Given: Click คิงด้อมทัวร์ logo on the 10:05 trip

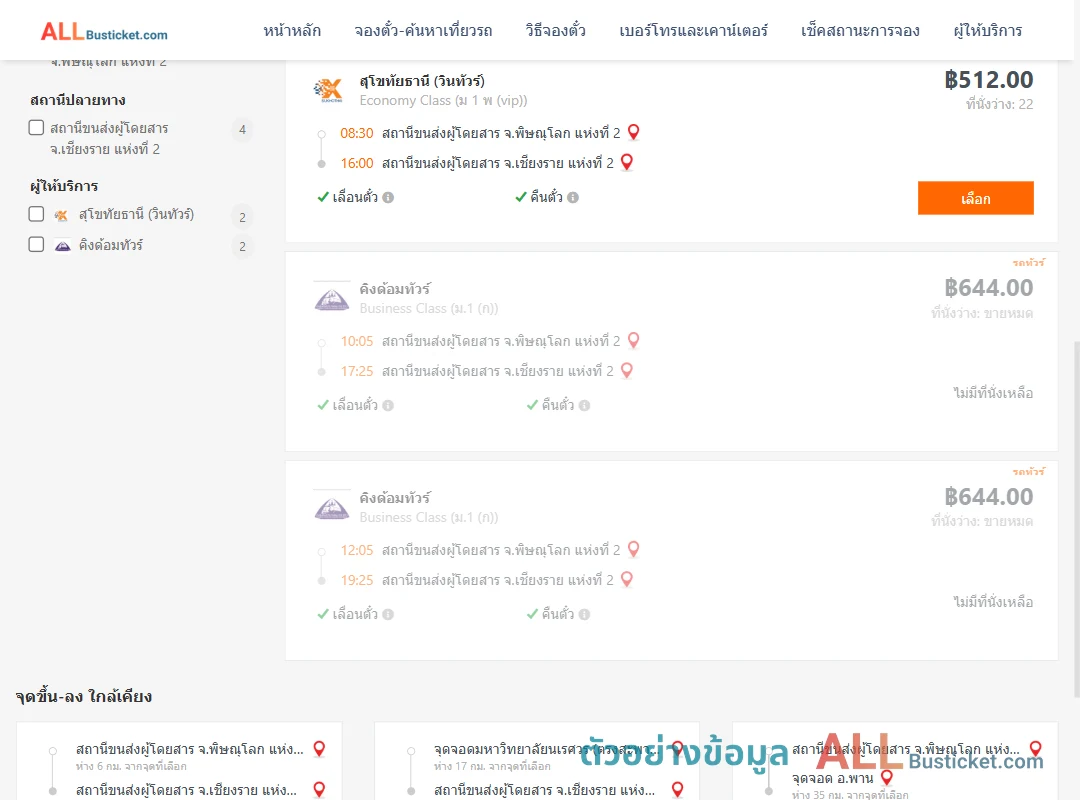Looking at the screenshot, I should [x=332, y=298].
